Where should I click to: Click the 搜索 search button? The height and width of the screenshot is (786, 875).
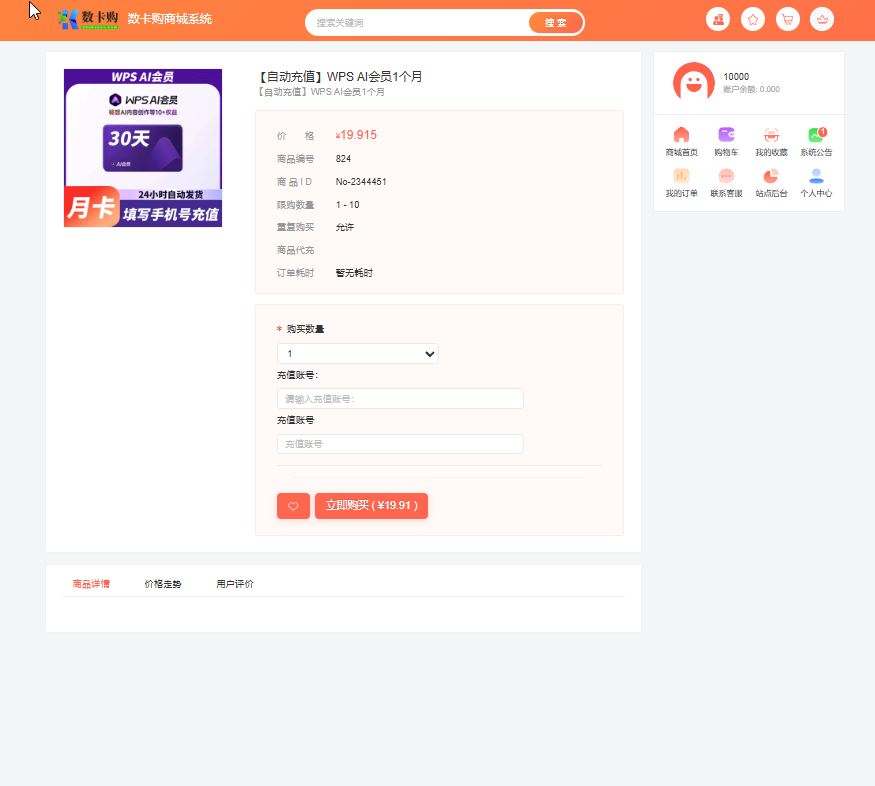click(x=556, y=23)
